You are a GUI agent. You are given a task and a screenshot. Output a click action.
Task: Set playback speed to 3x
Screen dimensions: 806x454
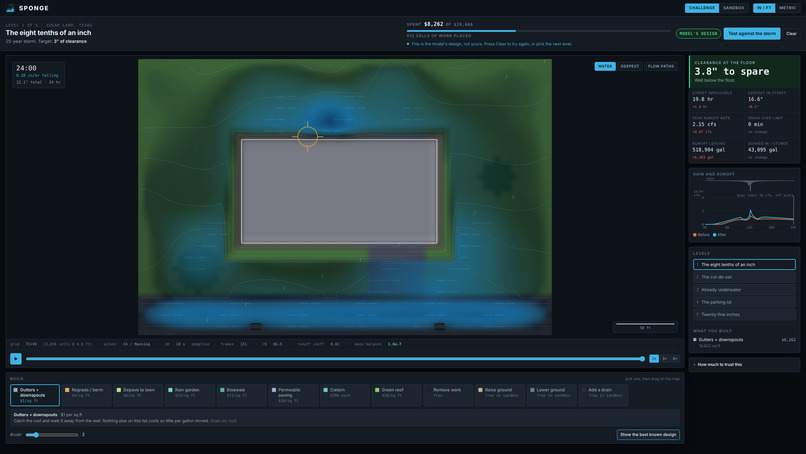[665, 358]
